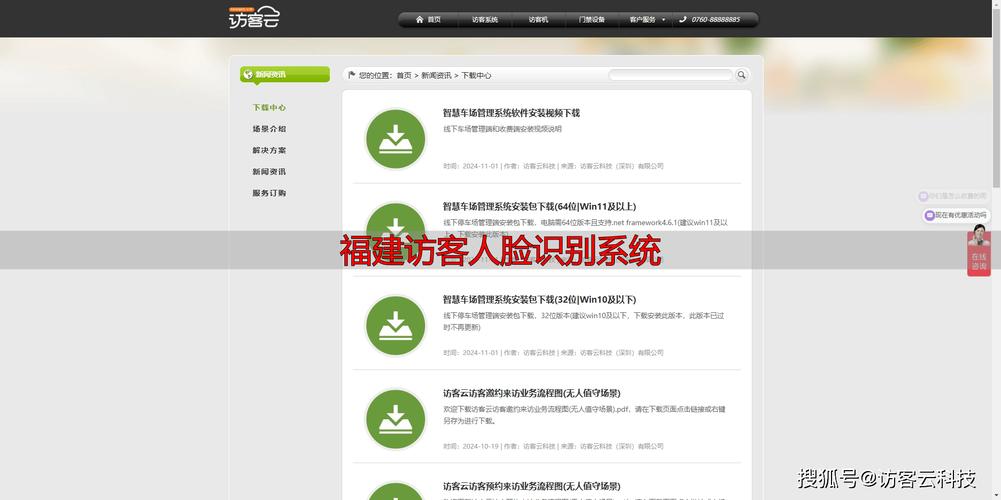Viewport: 1001px width, 500px height.
Task: Click download icon for 智慧车场管理系统软件安装视频下载
Action: pos(395,139)
